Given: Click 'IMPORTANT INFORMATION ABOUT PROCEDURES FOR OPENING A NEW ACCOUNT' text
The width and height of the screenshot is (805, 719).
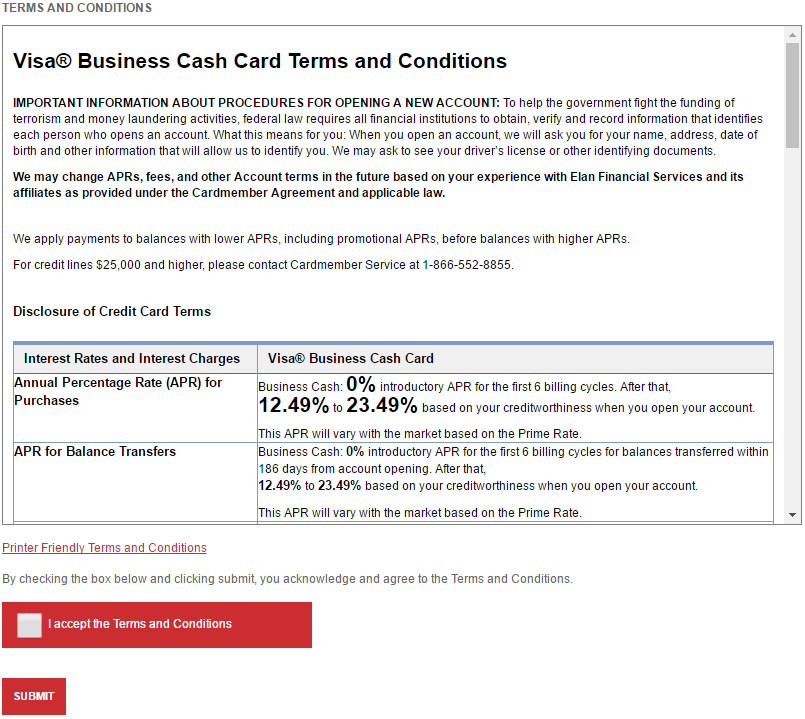Looking at the screenshot, I should pyautogui.click(x=256, y=103).
